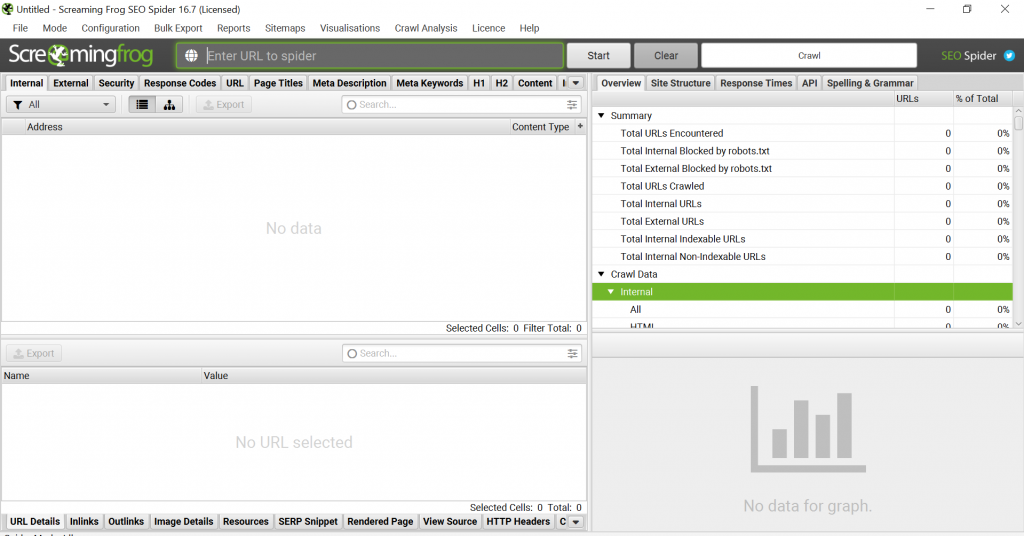The height and width of the screenshot is (536, 1024).
Task: Switch to the H2 tab
Action: (x=502, y=83)
